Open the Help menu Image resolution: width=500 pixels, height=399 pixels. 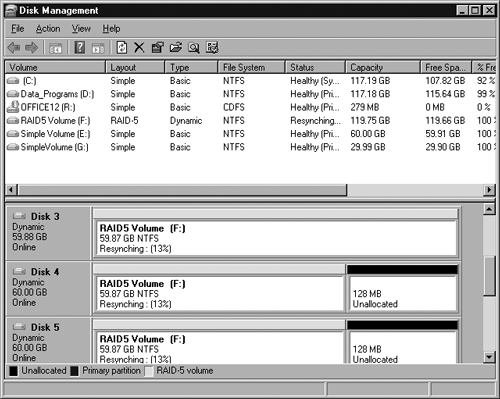point(111,29)
